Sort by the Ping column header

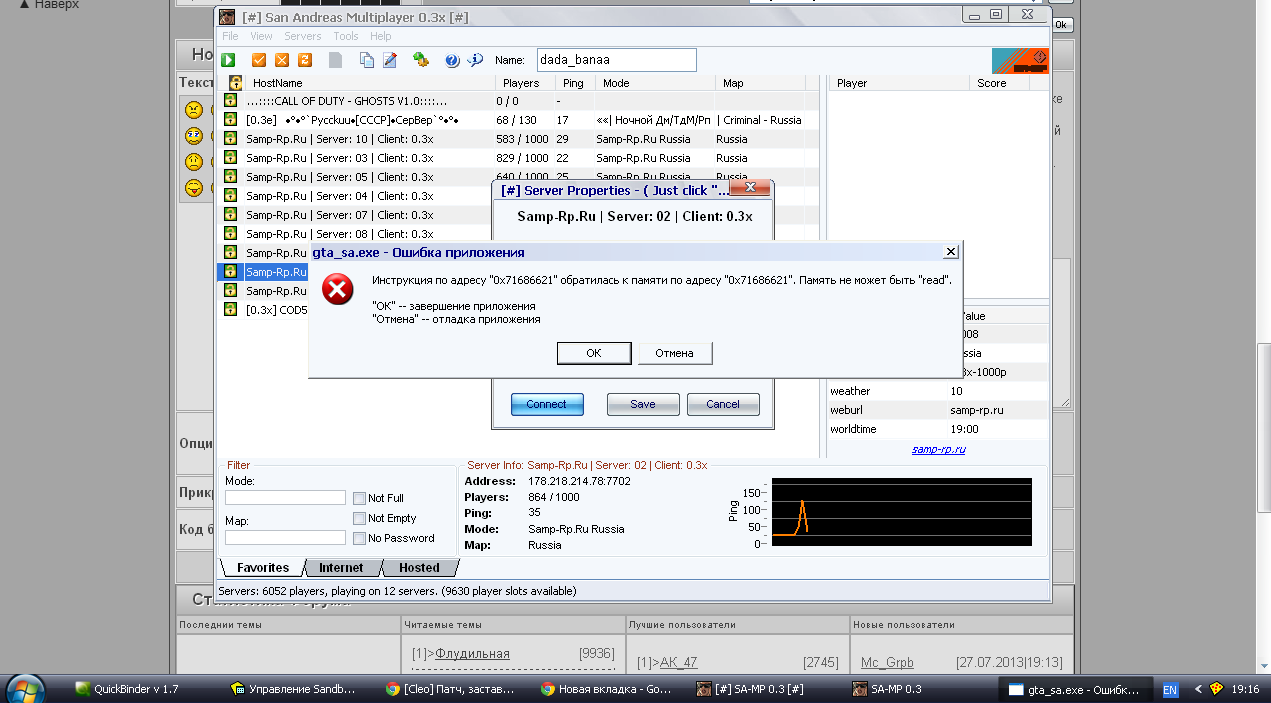coord(575,83)
